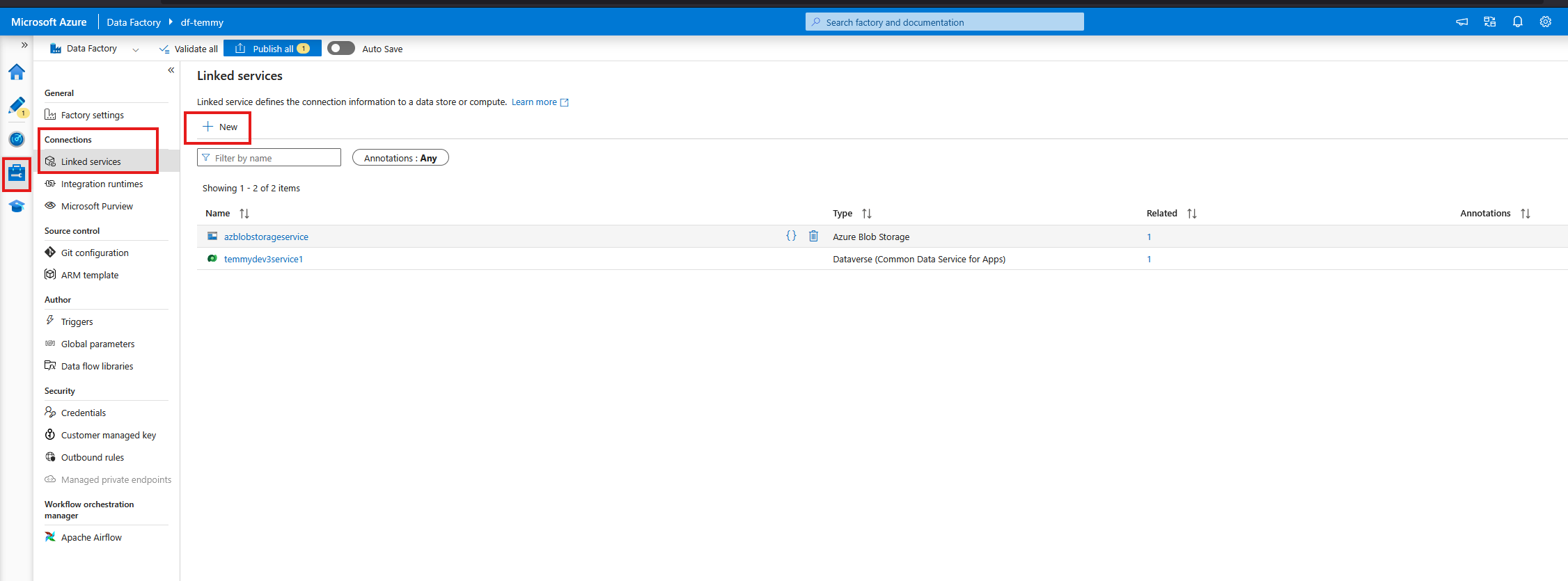This screenshot has width=1568, height=581.
Task: Click the Credentials person-key icon
Action: [50, 412]
